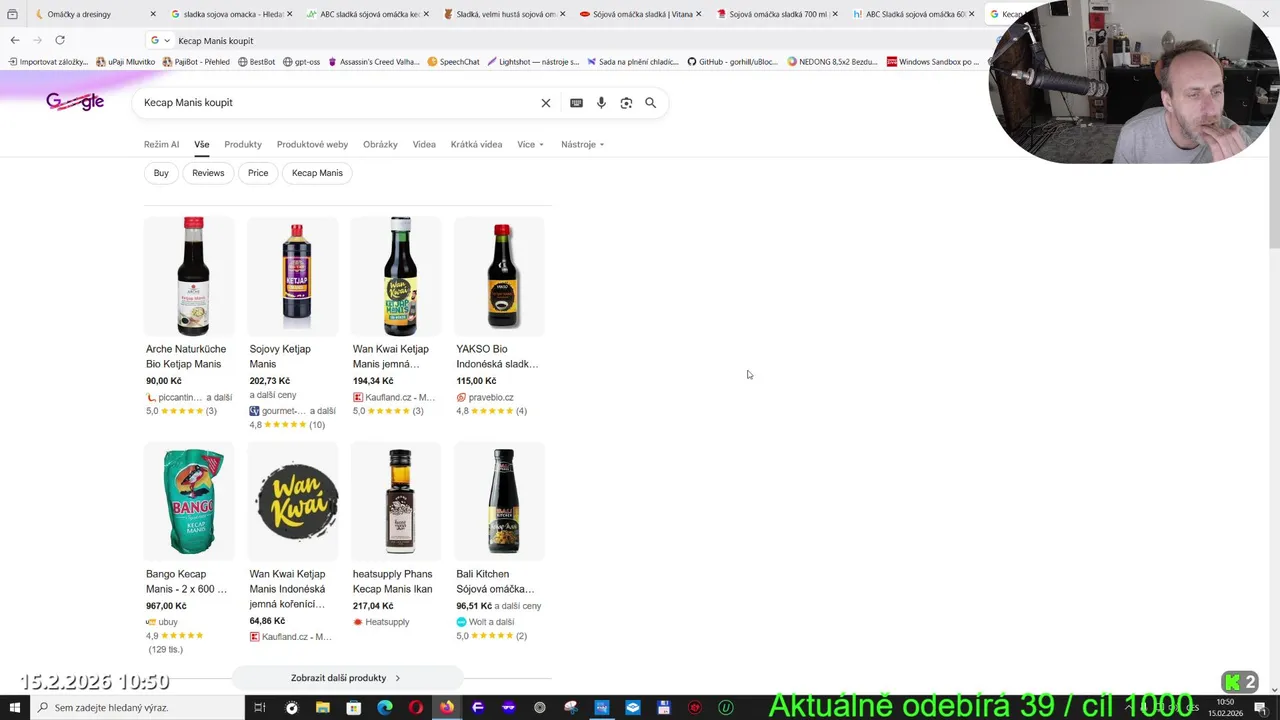
Task: Select the Režim AI search mode
Action: coord(161,145)
